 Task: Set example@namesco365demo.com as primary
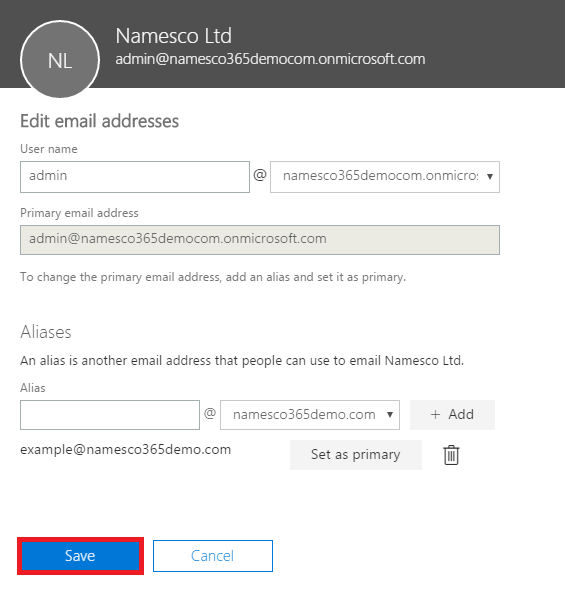coord(356,455)
